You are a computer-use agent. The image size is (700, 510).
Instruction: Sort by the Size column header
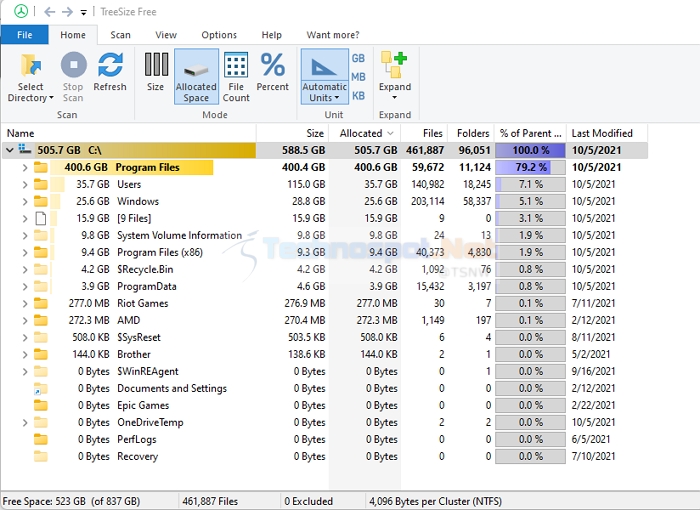(292, 133)
